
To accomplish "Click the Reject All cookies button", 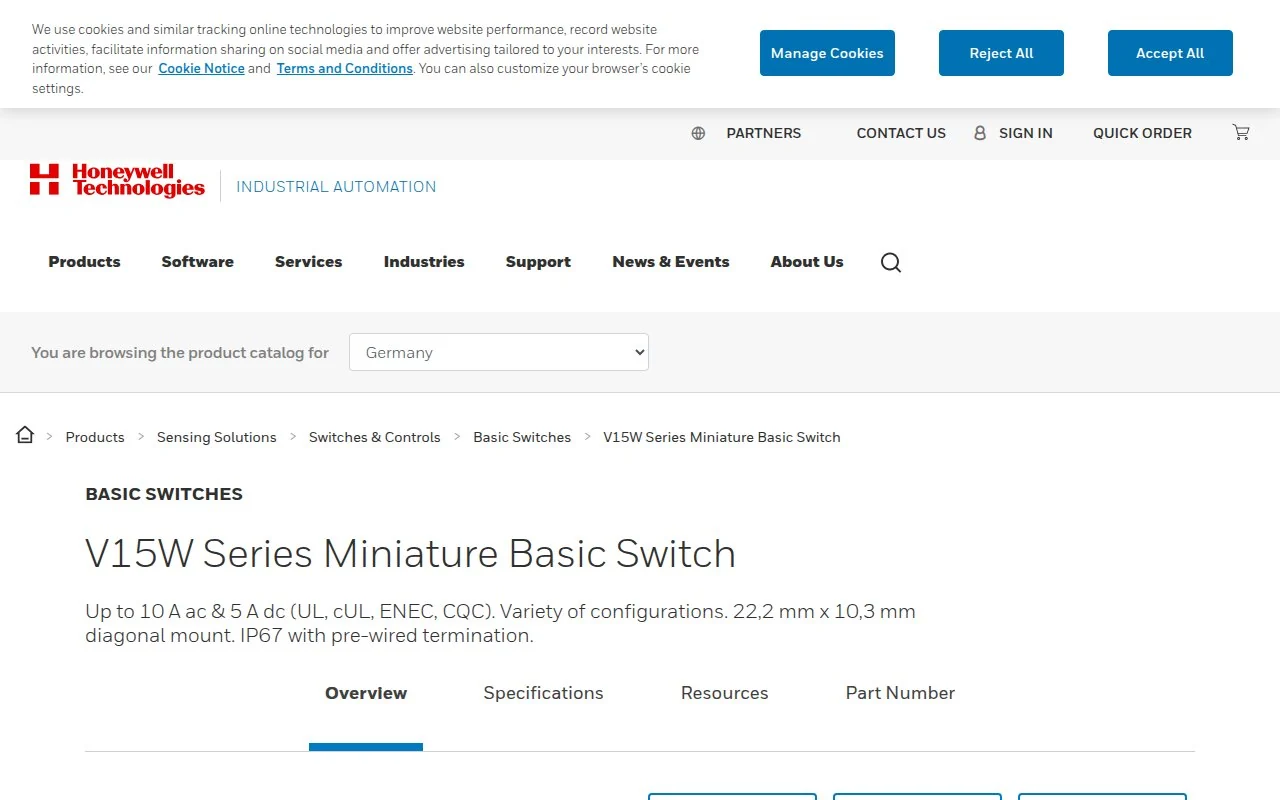I will coord(1001,53).
